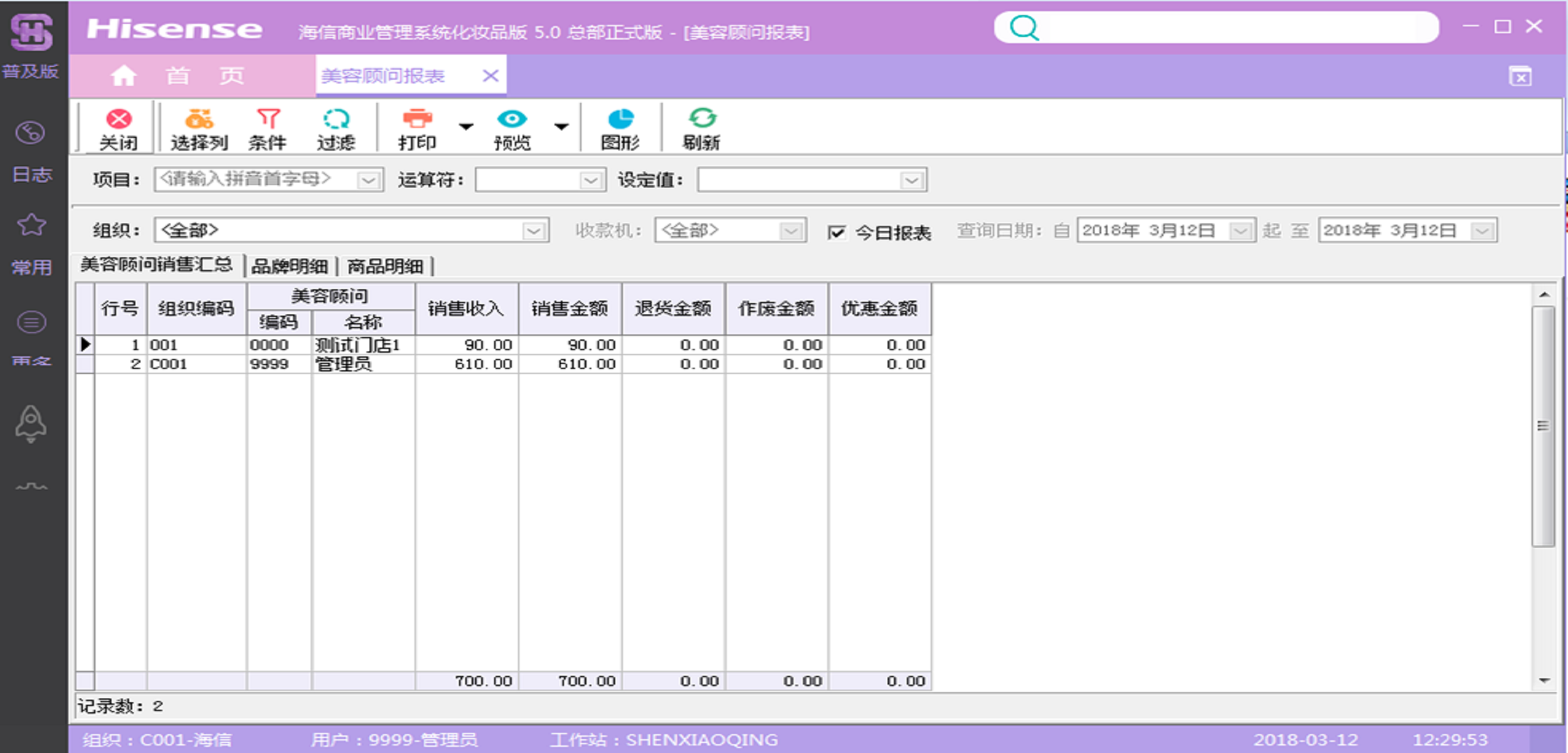Click the 退货金额 column header
This screenshot has width=1568, height=753.
pos(674,309)
